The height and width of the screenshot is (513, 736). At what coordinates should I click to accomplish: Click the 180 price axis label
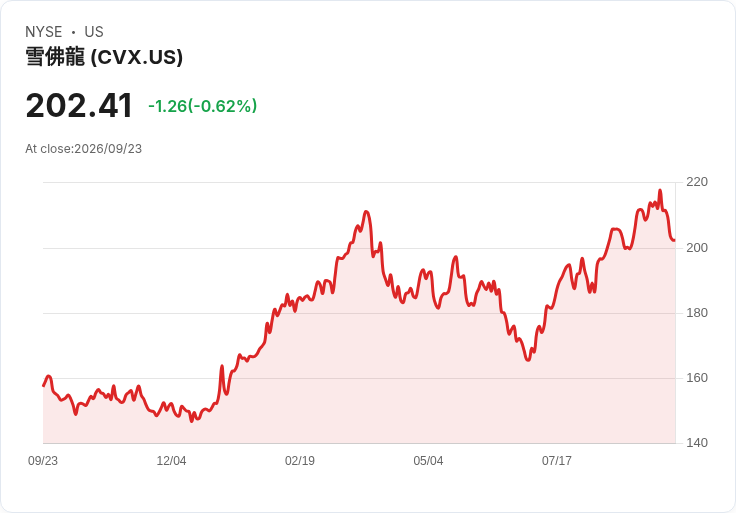pyautogui.click(x=697, y=313)
